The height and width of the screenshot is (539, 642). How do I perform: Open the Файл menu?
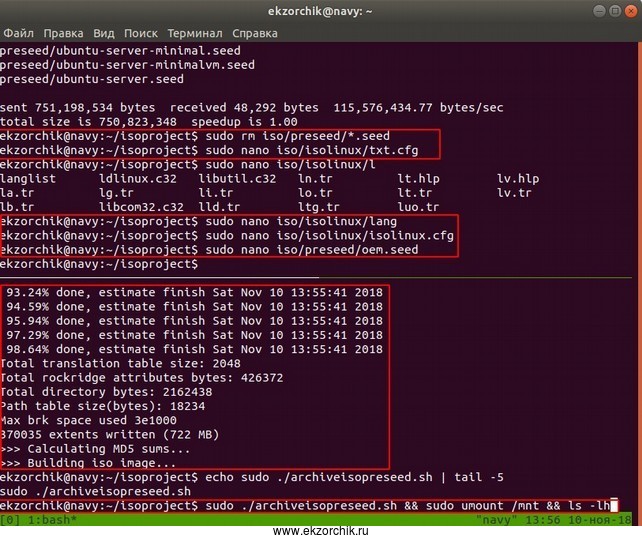18,33
